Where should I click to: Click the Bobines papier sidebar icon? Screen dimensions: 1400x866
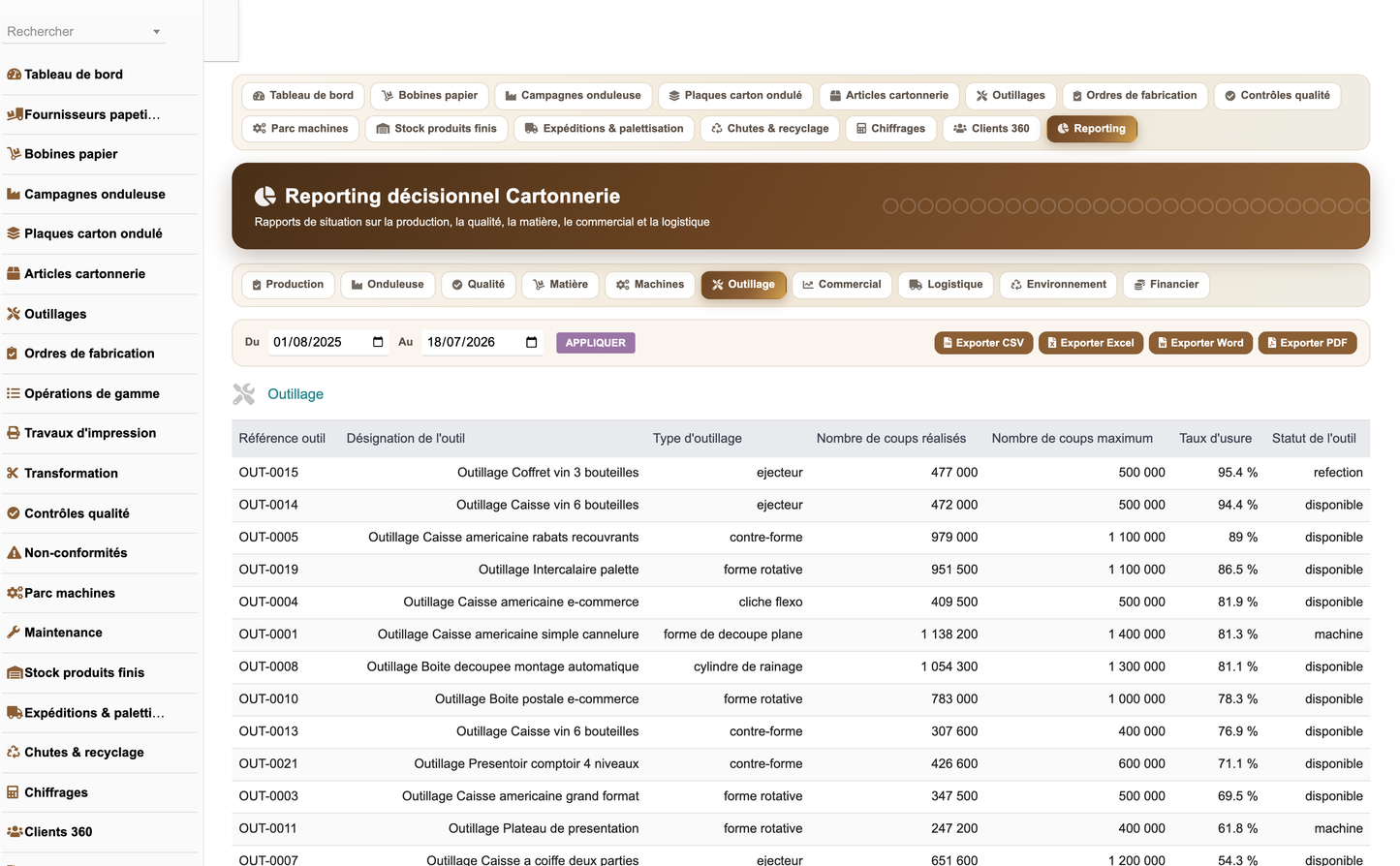pos(14,154)
